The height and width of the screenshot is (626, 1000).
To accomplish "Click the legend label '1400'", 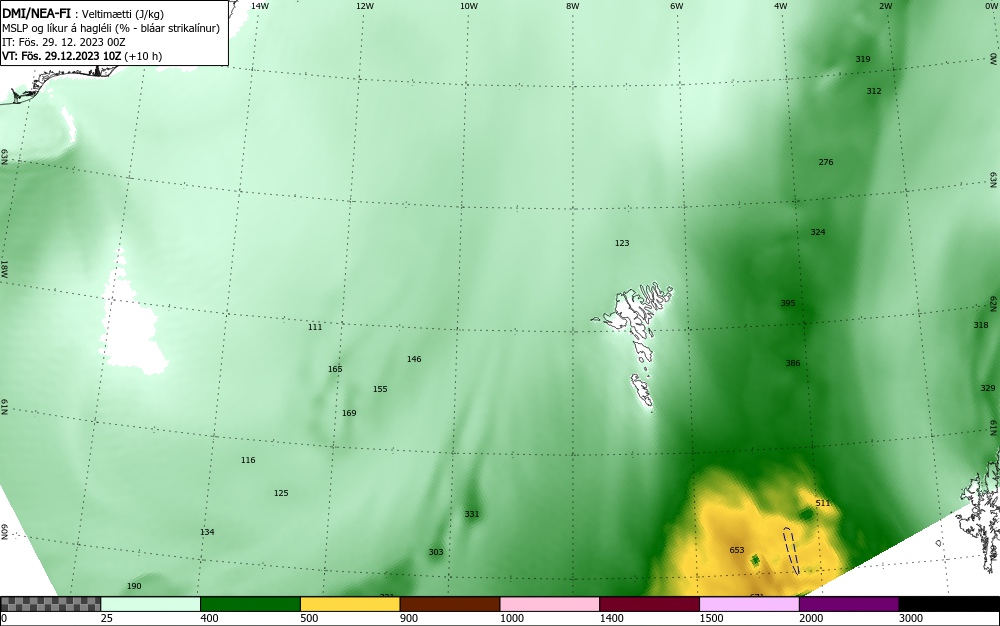I will click(x=611, y=618).
